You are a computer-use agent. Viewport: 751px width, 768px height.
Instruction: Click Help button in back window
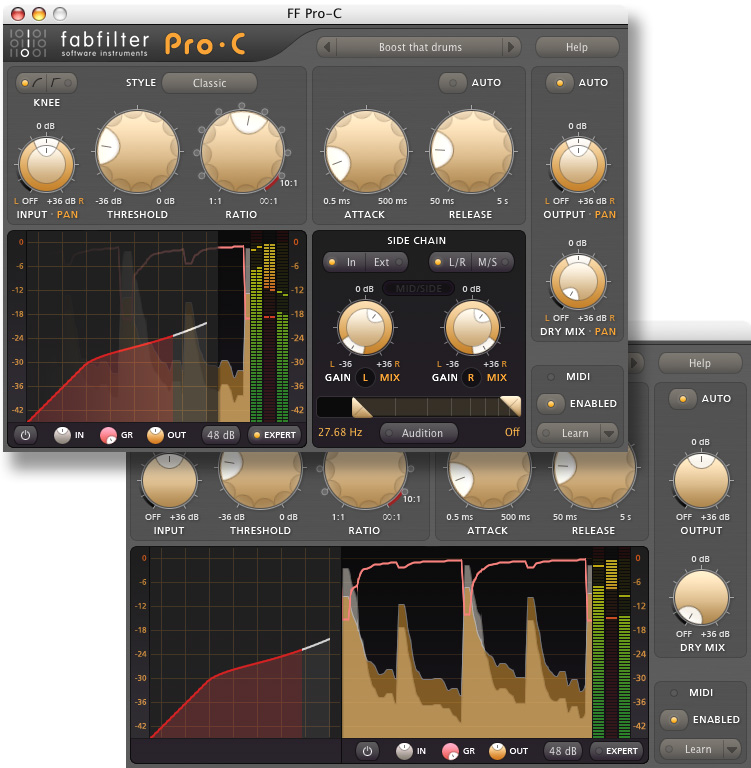click(700, 363)
